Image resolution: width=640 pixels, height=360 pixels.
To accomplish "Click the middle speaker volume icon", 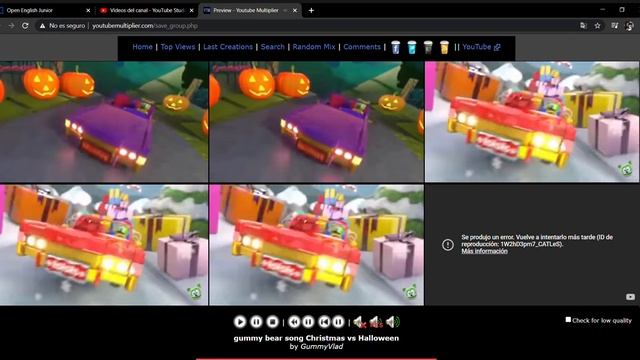I will click(376, 322).
